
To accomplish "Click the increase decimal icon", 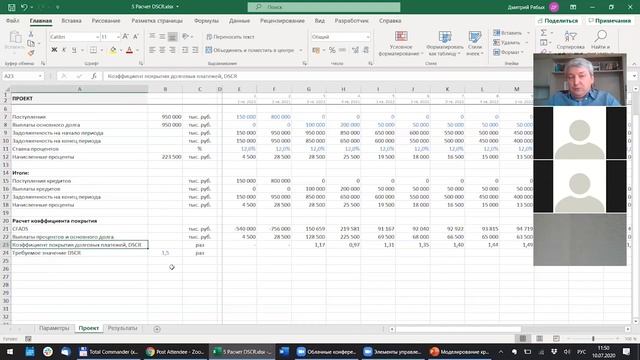I will click(x=355, y=50).
